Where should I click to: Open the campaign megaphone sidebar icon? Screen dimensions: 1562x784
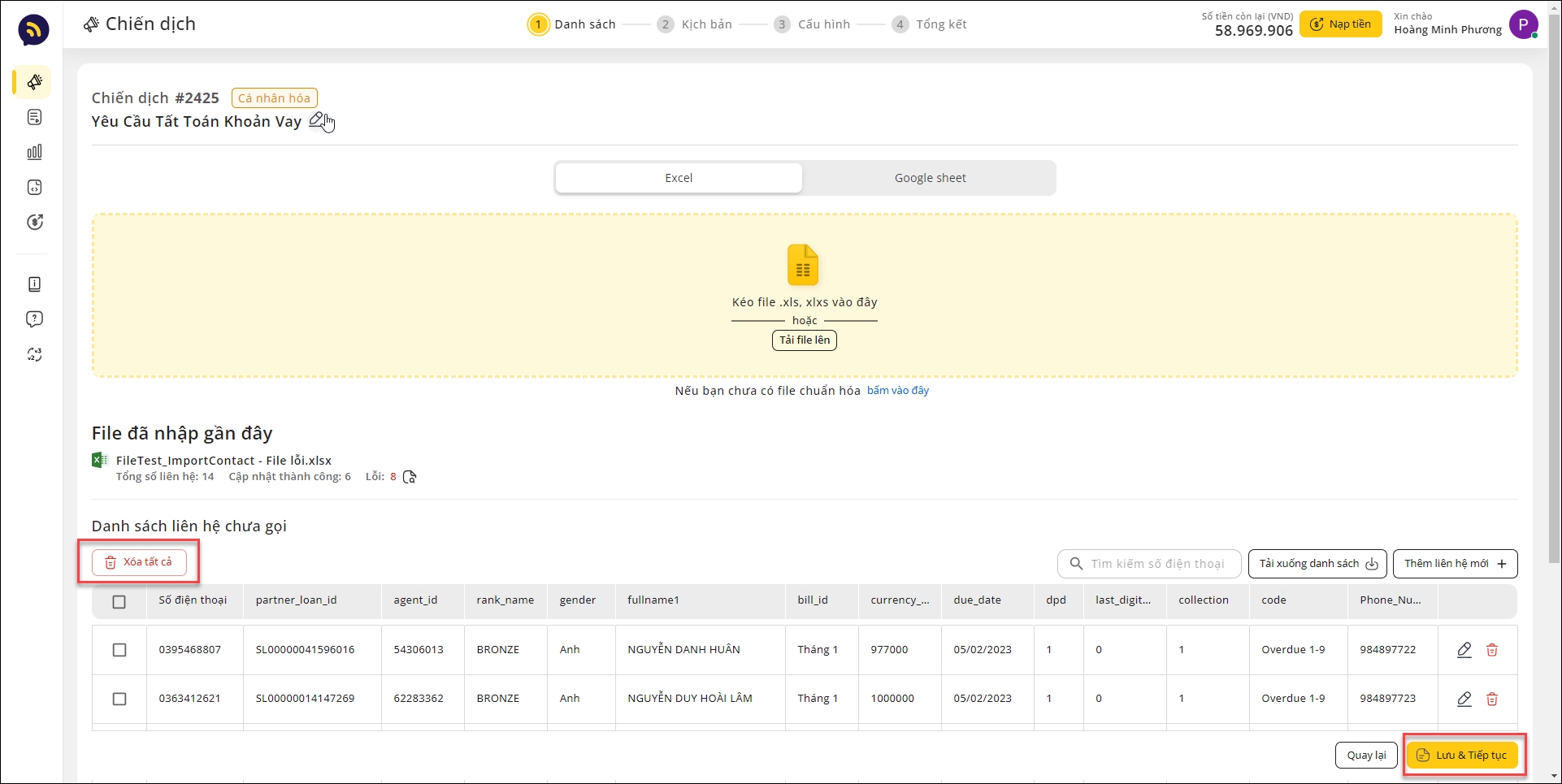pyautogui.click(x=34, y=82)
